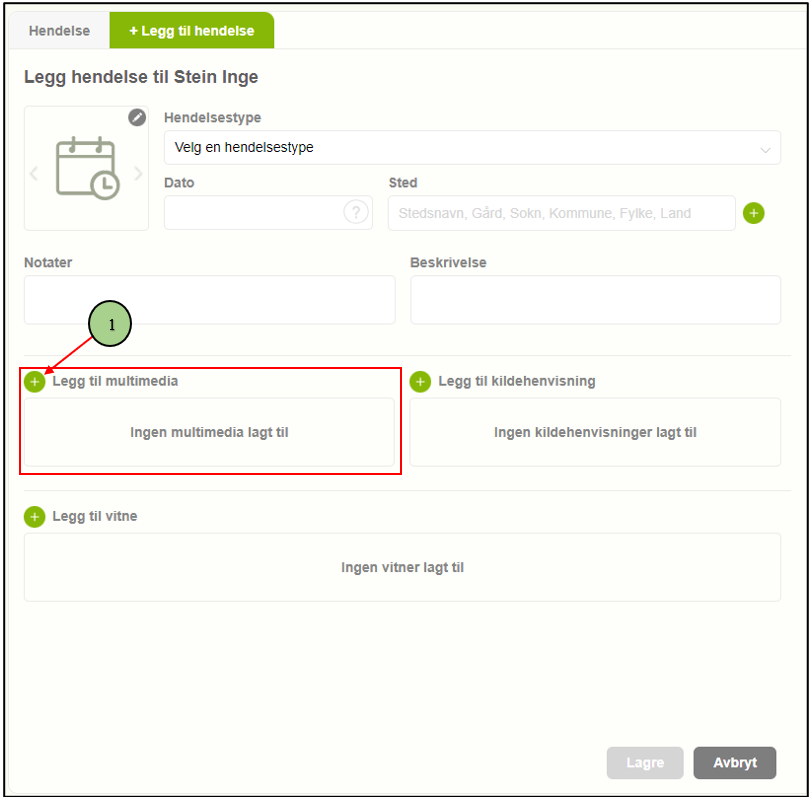The height and width of the screenshot is (800, 812).
Task: Click the Lagre button
Action: point(645,762)
